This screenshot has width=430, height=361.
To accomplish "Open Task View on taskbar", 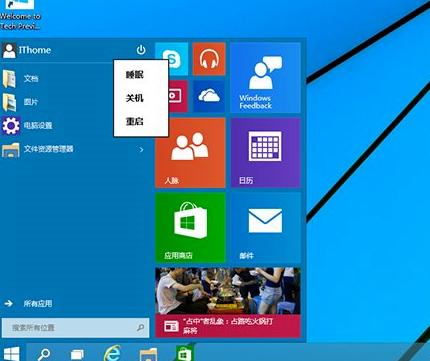I will pos(77,354).
